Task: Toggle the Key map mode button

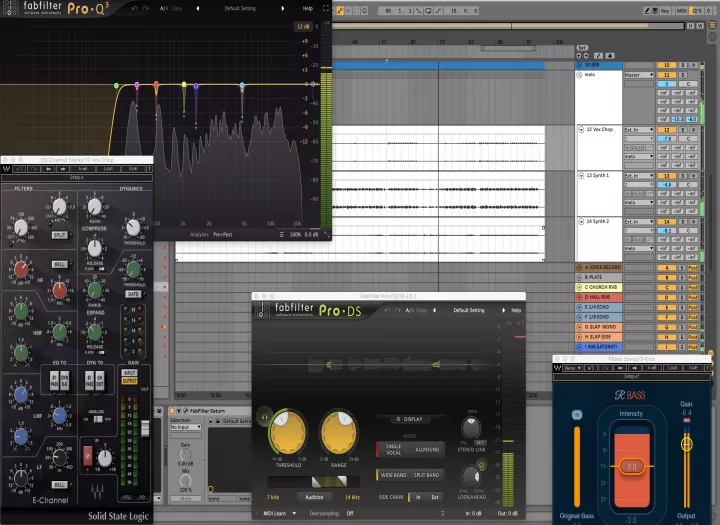Action: point(664,11)
